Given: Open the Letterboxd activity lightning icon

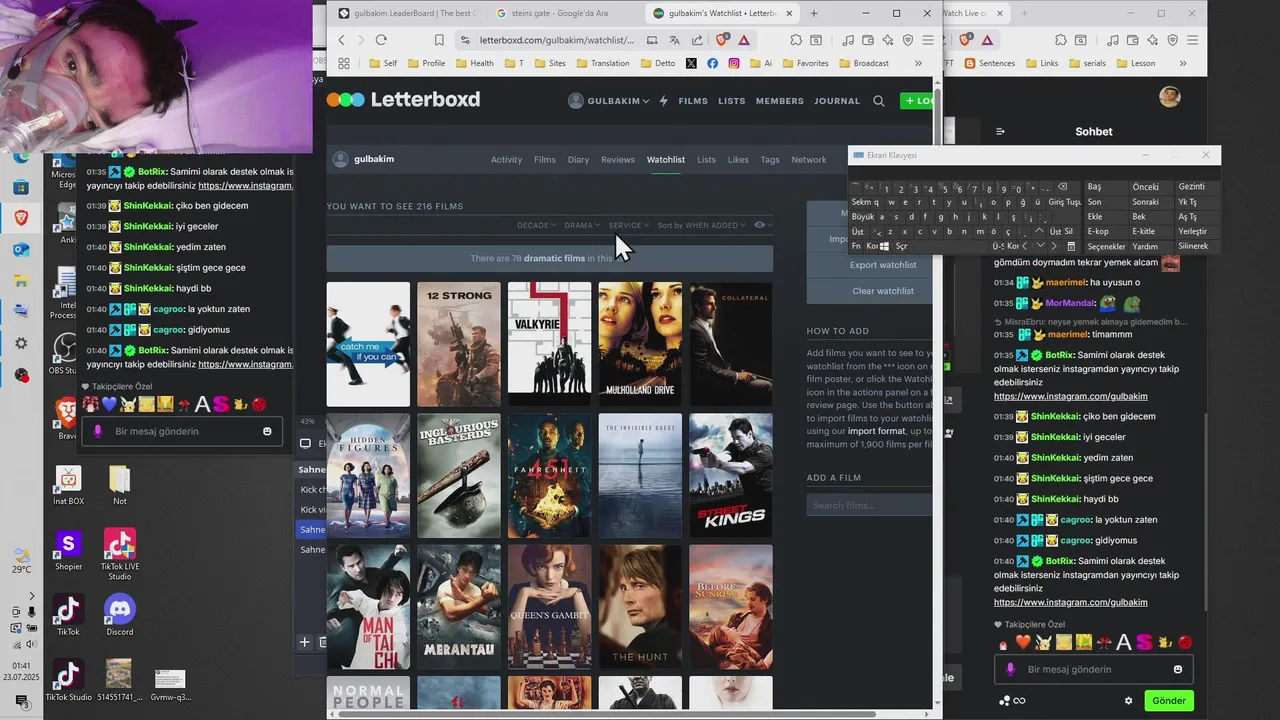Looking at the screenshot, I should click(664, 101).
